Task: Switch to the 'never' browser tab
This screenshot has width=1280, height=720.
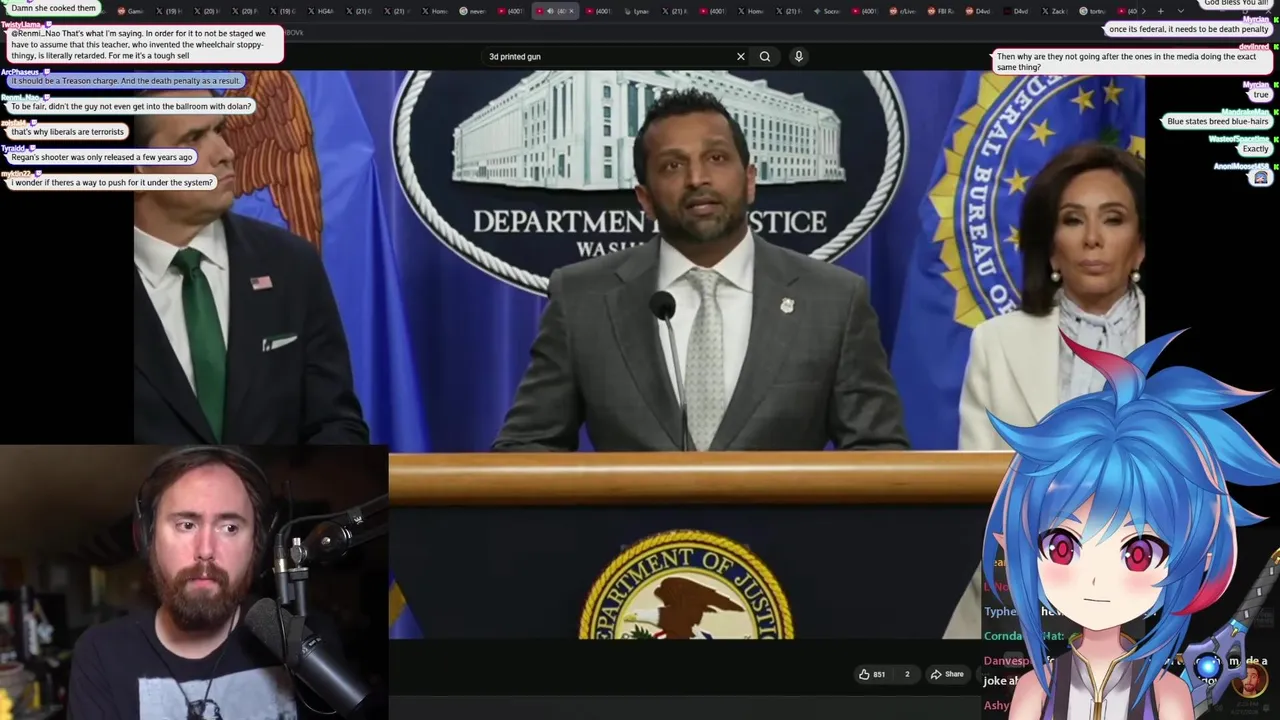Action: 474,11
